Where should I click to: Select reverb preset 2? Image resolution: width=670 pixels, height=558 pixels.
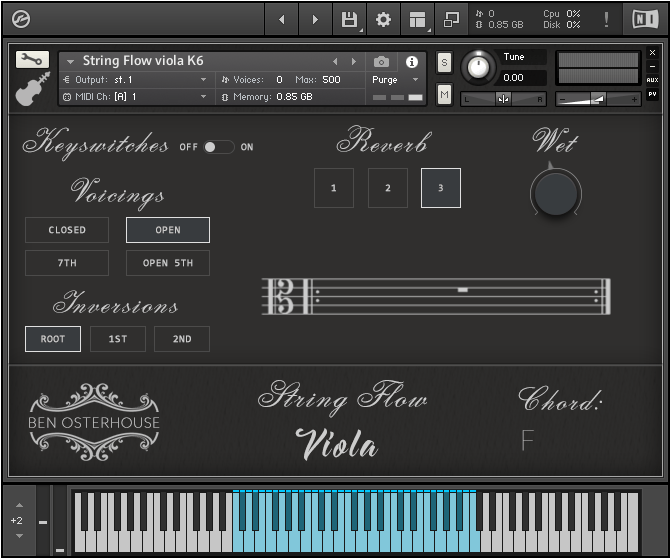[388, 188]
